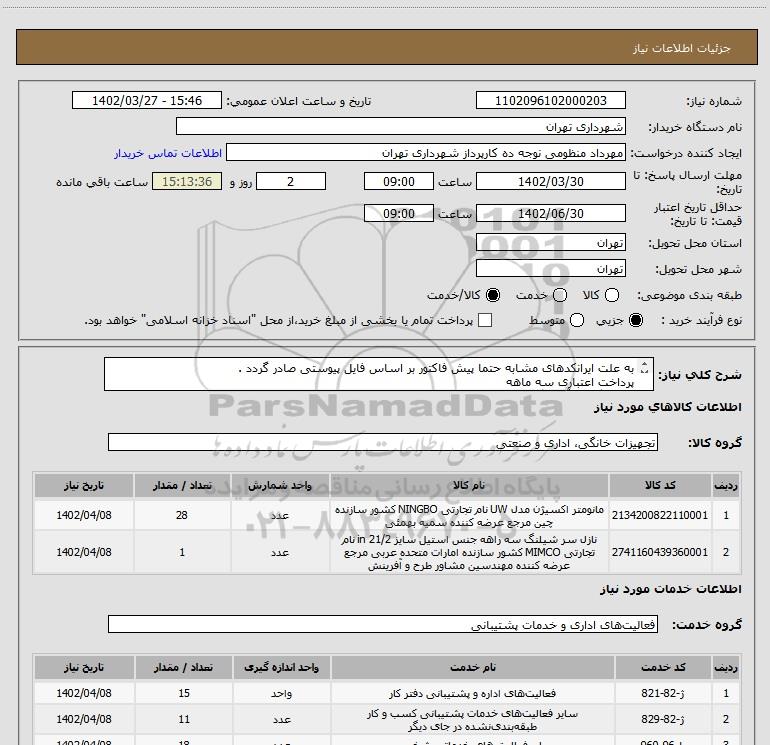Screen dimensions: 770x745
Task: Click the کد کالا column header
Action: point(660,486)
